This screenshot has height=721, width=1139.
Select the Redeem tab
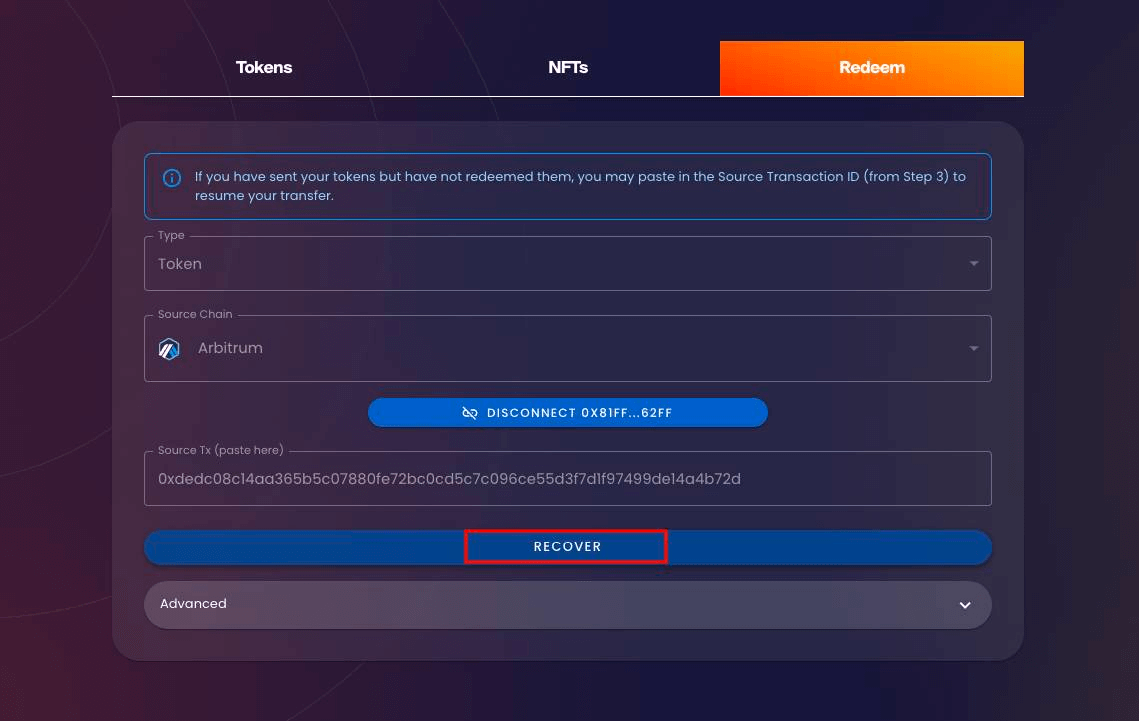pos(871,68)
